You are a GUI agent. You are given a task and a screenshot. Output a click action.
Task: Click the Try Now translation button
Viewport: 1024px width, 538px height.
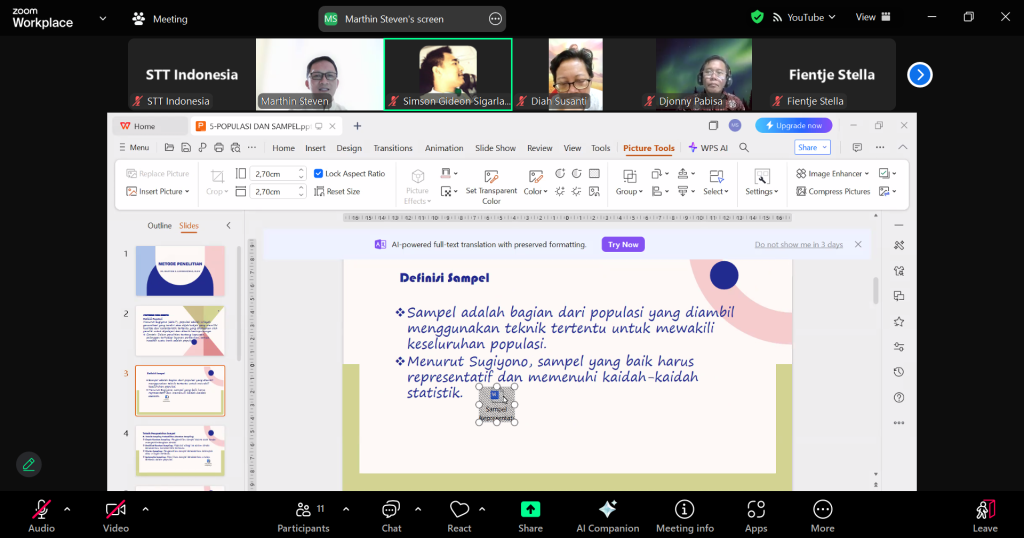(x=623, y=244)
